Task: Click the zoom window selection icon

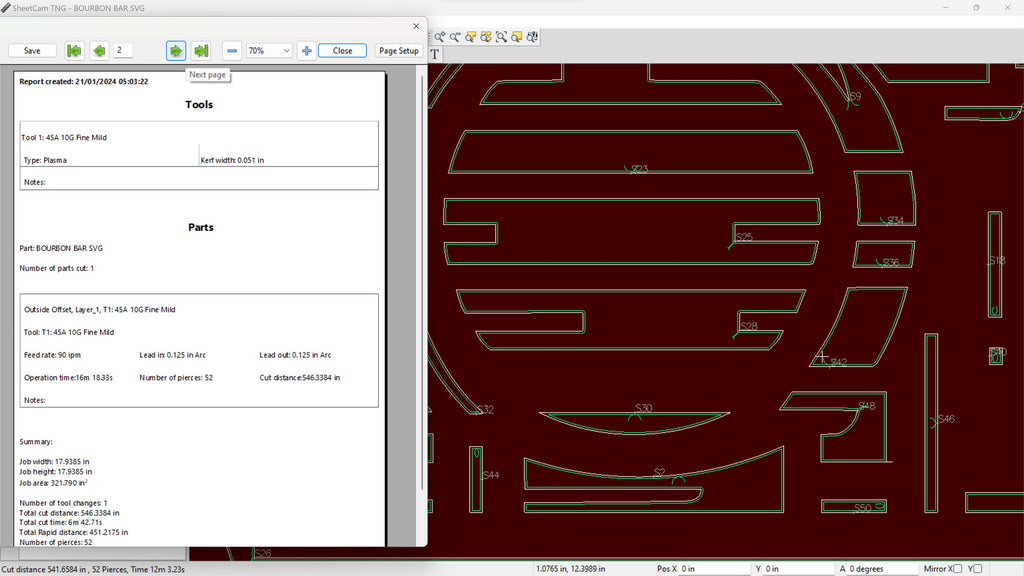Action: coord(502,37)
